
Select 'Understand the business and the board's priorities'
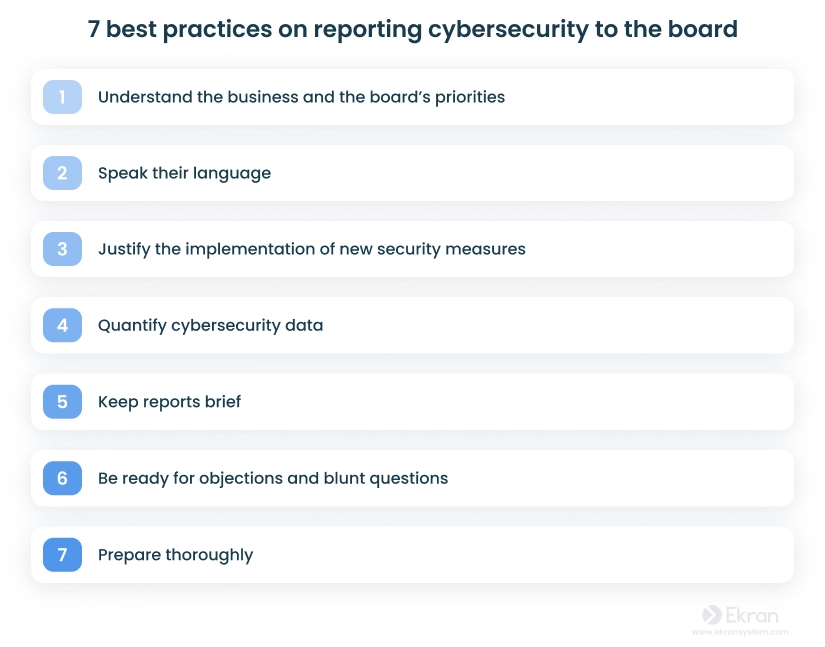[301, 97]
